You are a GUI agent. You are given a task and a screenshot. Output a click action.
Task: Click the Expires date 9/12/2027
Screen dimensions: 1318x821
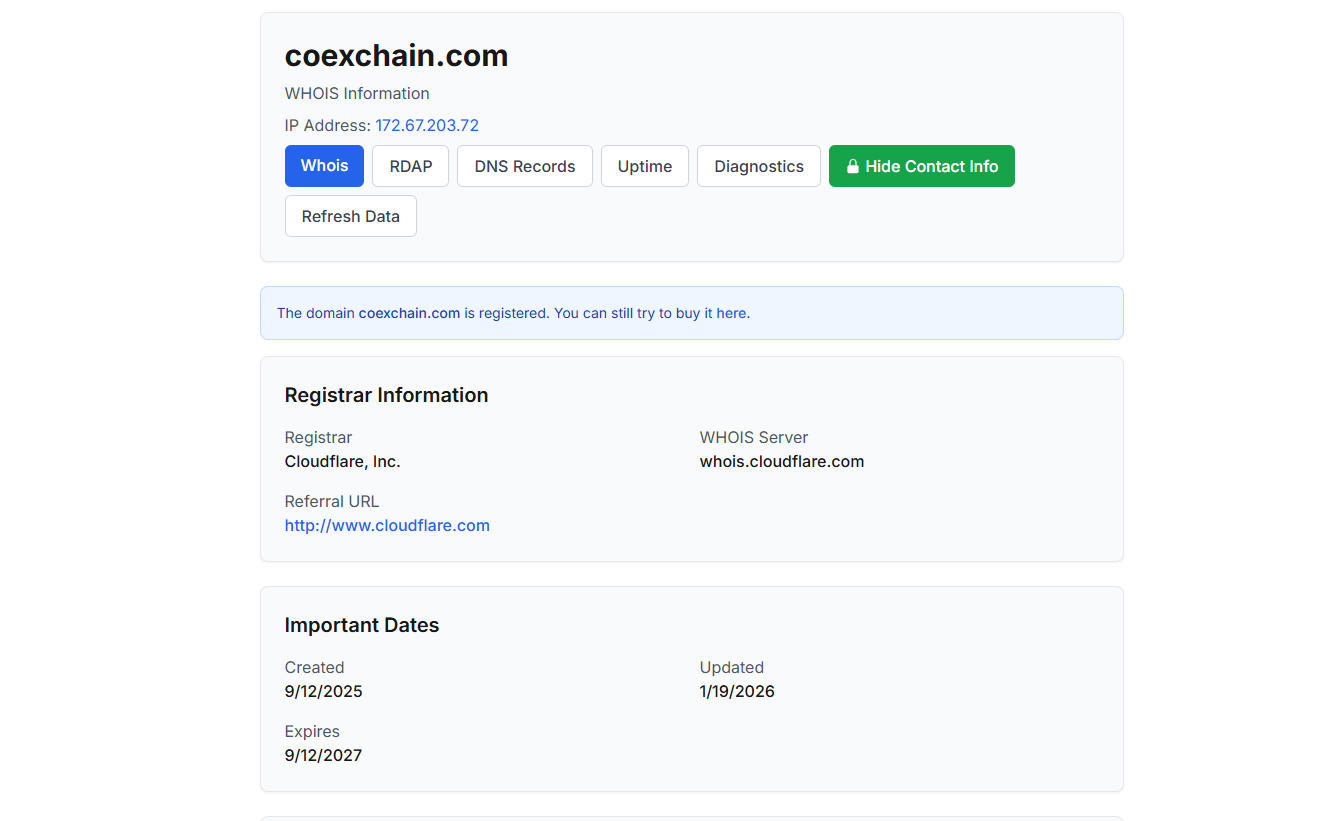click(x=323, y=755)
